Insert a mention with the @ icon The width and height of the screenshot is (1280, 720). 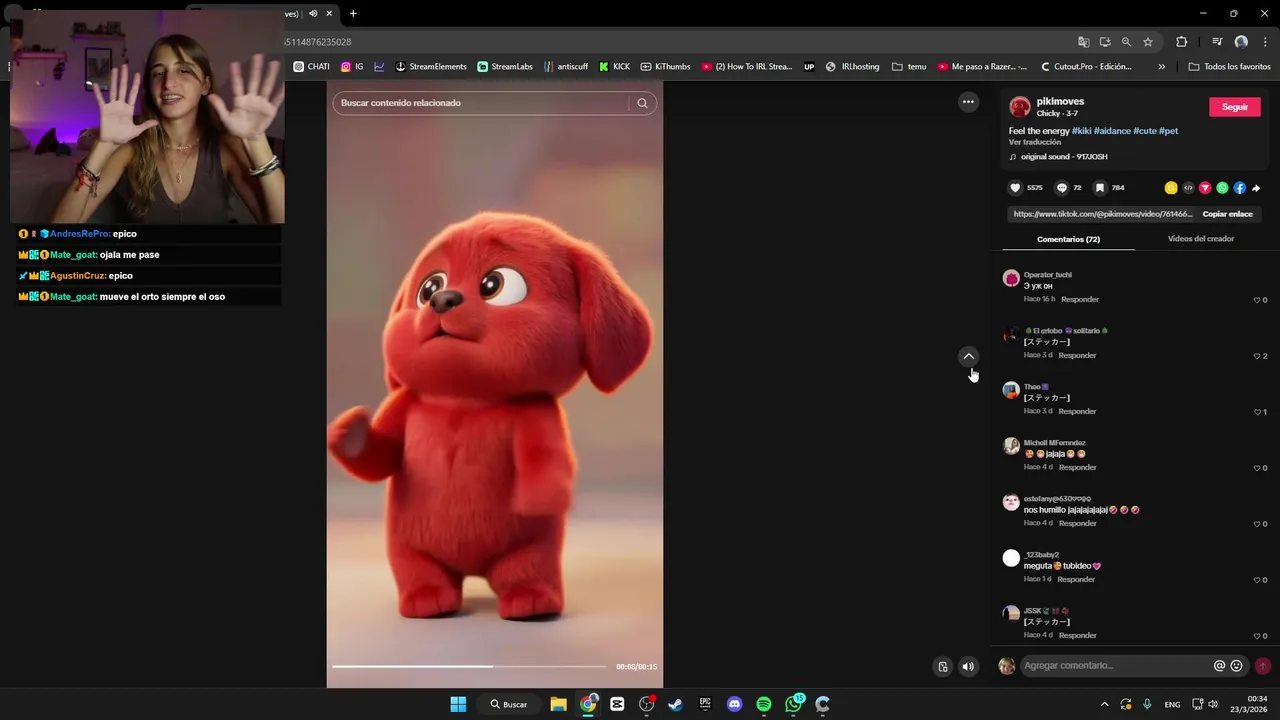click(1219, 666)
